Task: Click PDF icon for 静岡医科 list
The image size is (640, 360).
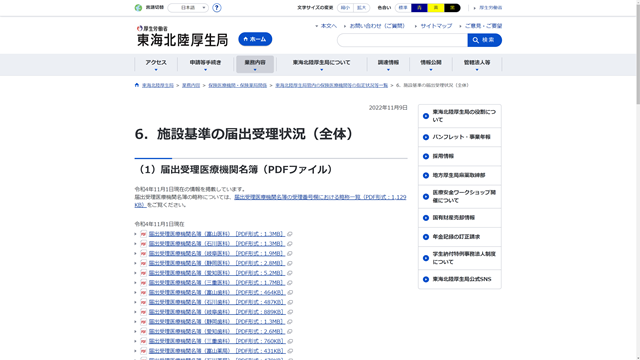Action: (x=143, y=263)
